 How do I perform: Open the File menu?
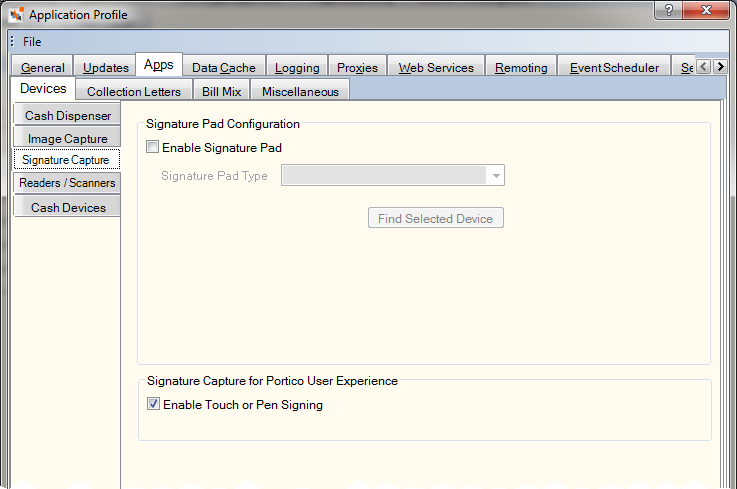(x=32, y=42)
